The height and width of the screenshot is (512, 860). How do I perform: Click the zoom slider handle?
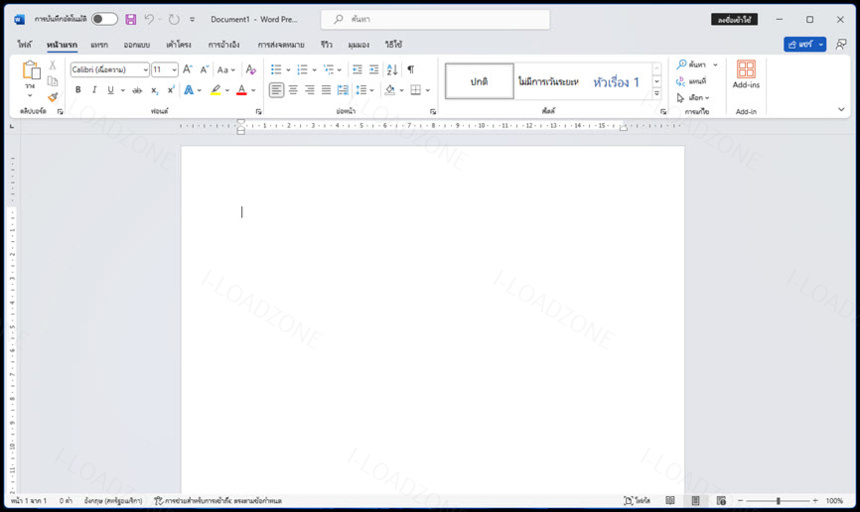(x=778, y=500)
